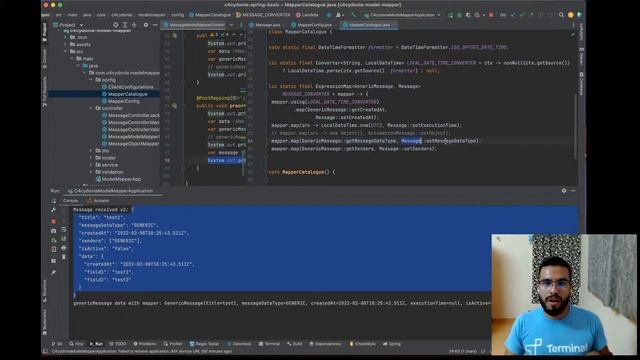The height and width of the screenshot is (360, 640).
Task: Open the Actuator tab in the Run panel
Action: tap(98, 201)
